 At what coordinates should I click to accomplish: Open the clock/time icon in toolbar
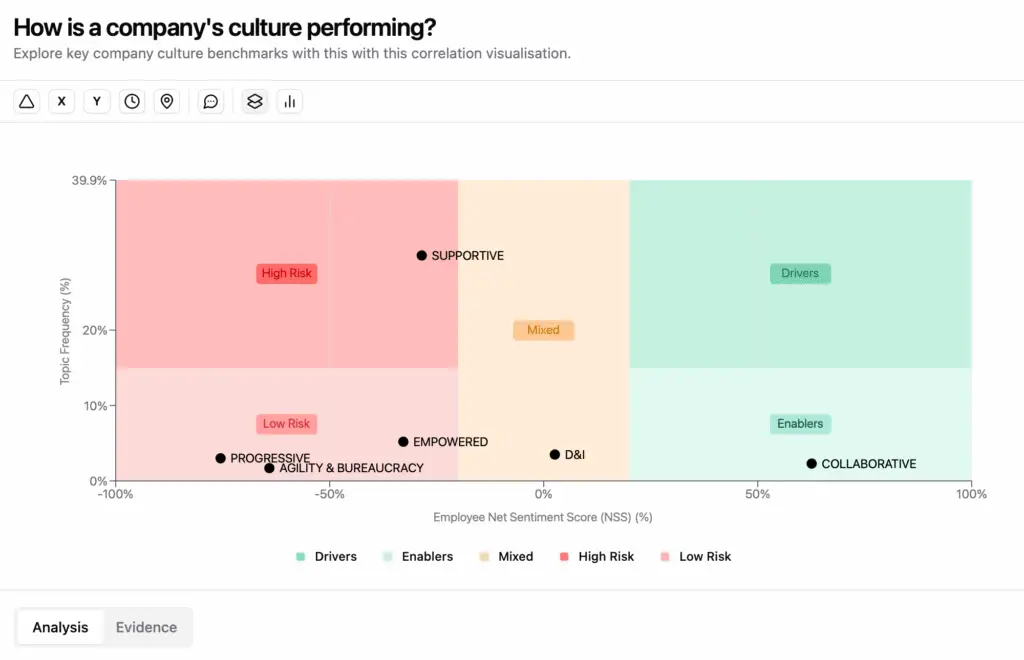pos(131,101)
